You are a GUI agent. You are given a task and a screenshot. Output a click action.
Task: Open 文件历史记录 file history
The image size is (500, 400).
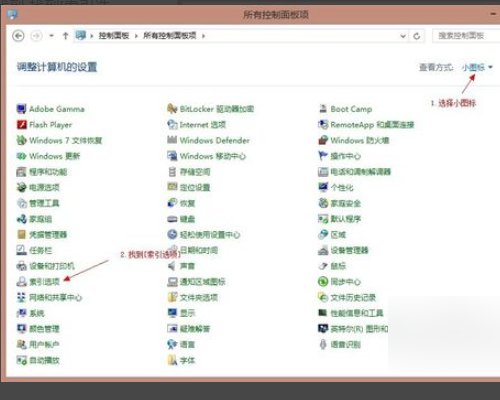(347, 297)
